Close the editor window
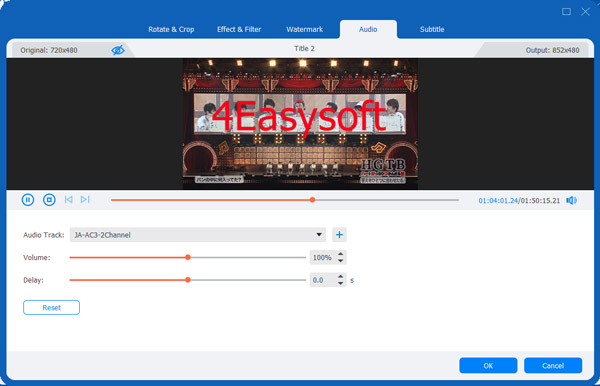The width and height of the screenshot is (600, 386). pyautogui.click(x=585, y=11)
